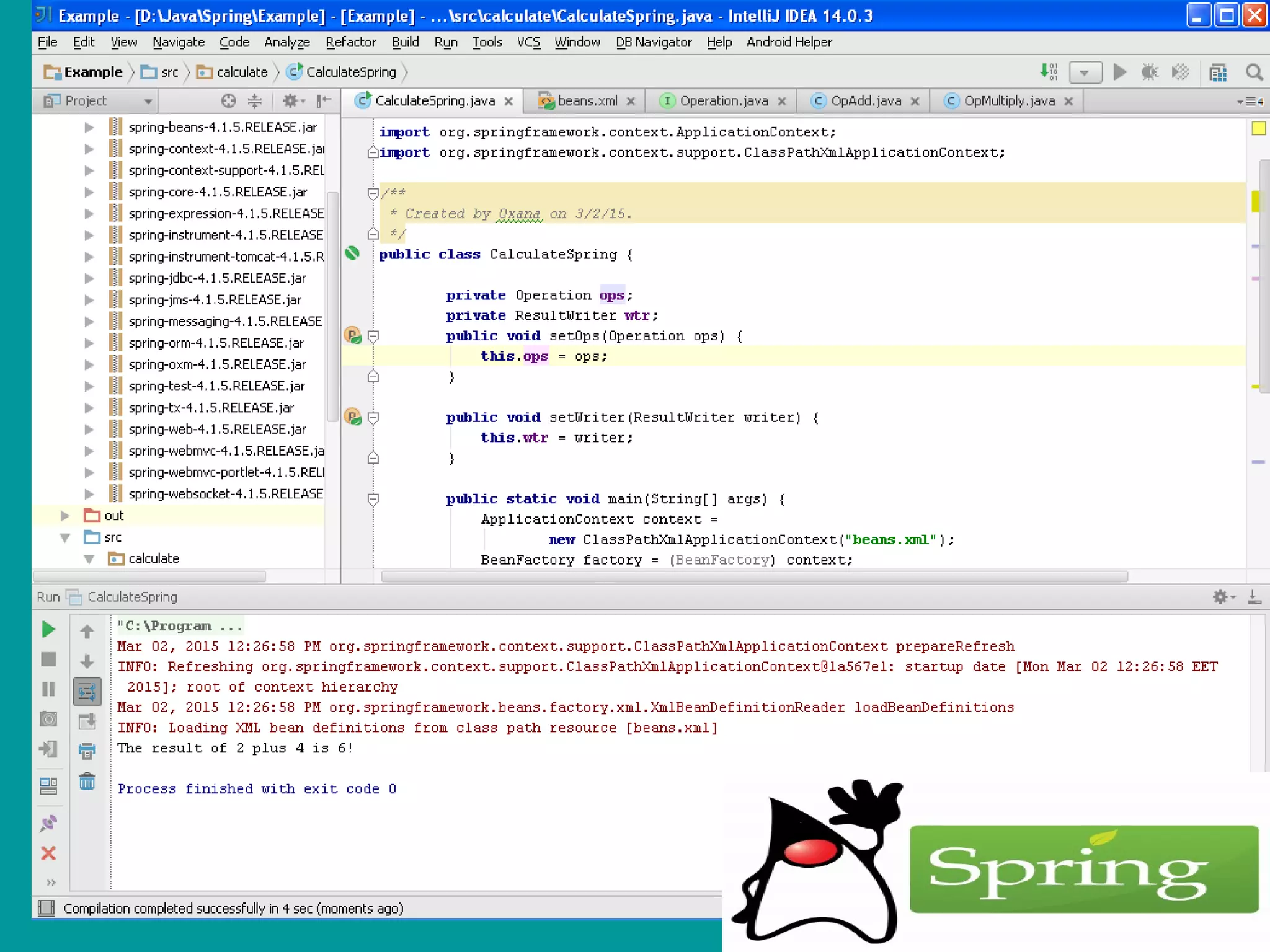Switch to the beans.xml tab
Screen dimensions: 1270x952
pos(586,101)
